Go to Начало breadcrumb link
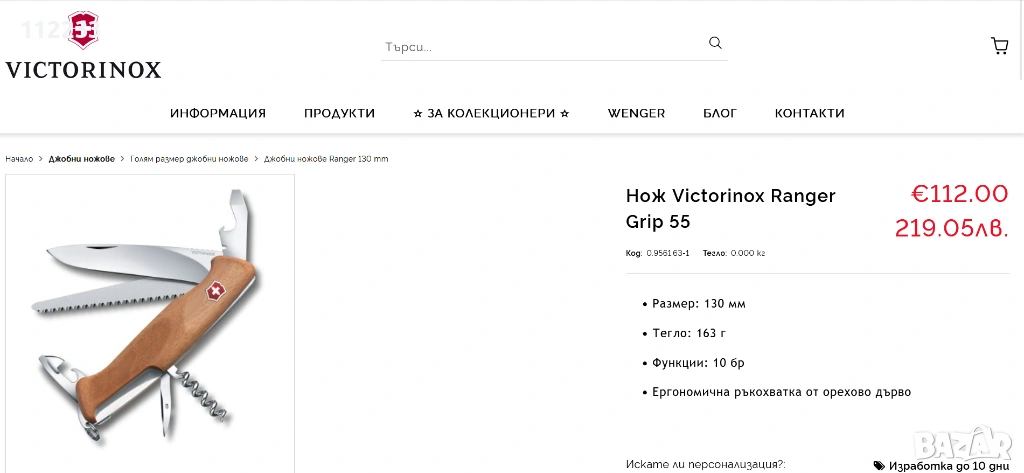Screen dimensions: 1024x473 (19, 159)
